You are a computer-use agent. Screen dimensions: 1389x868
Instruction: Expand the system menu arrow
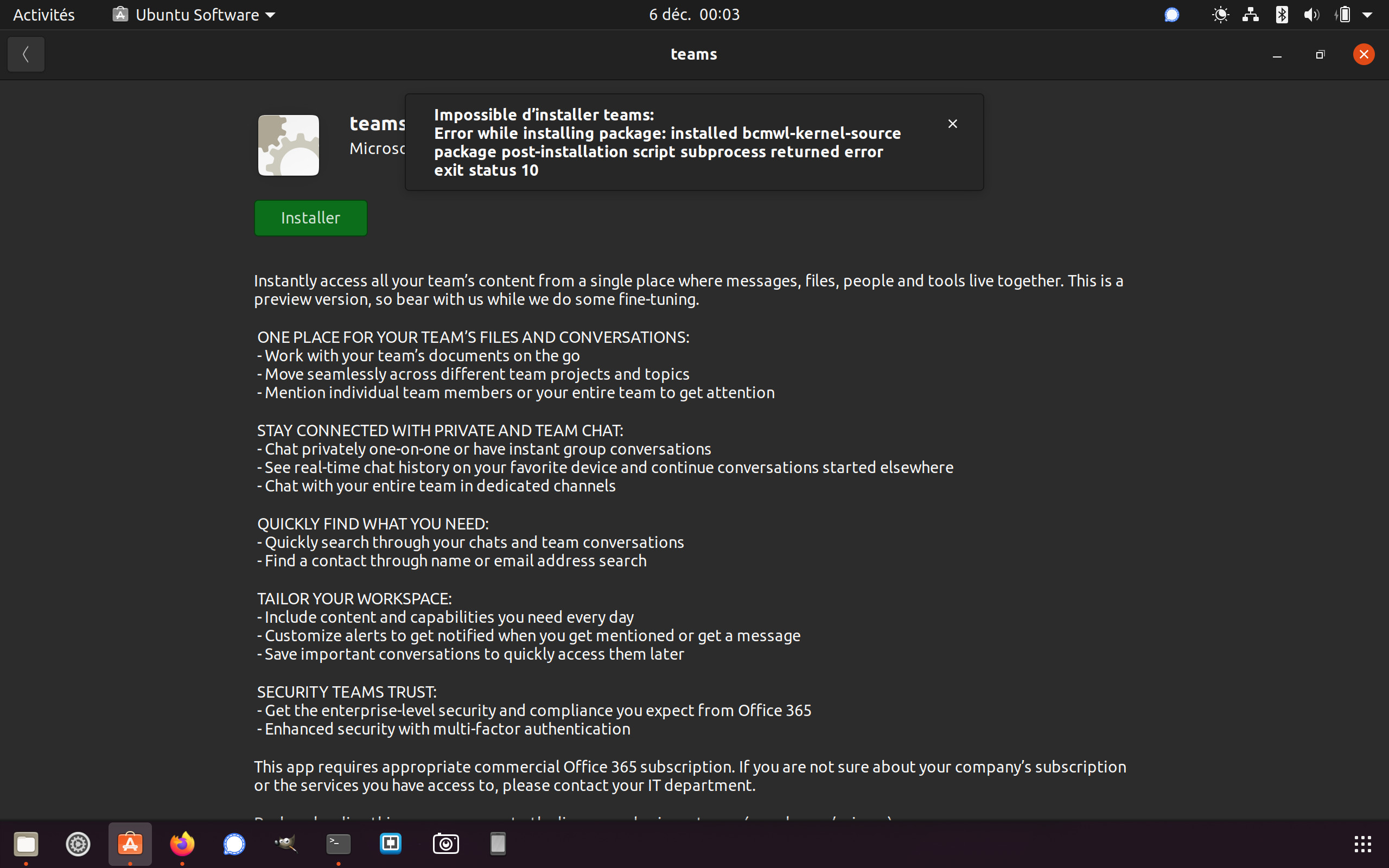1367,14
